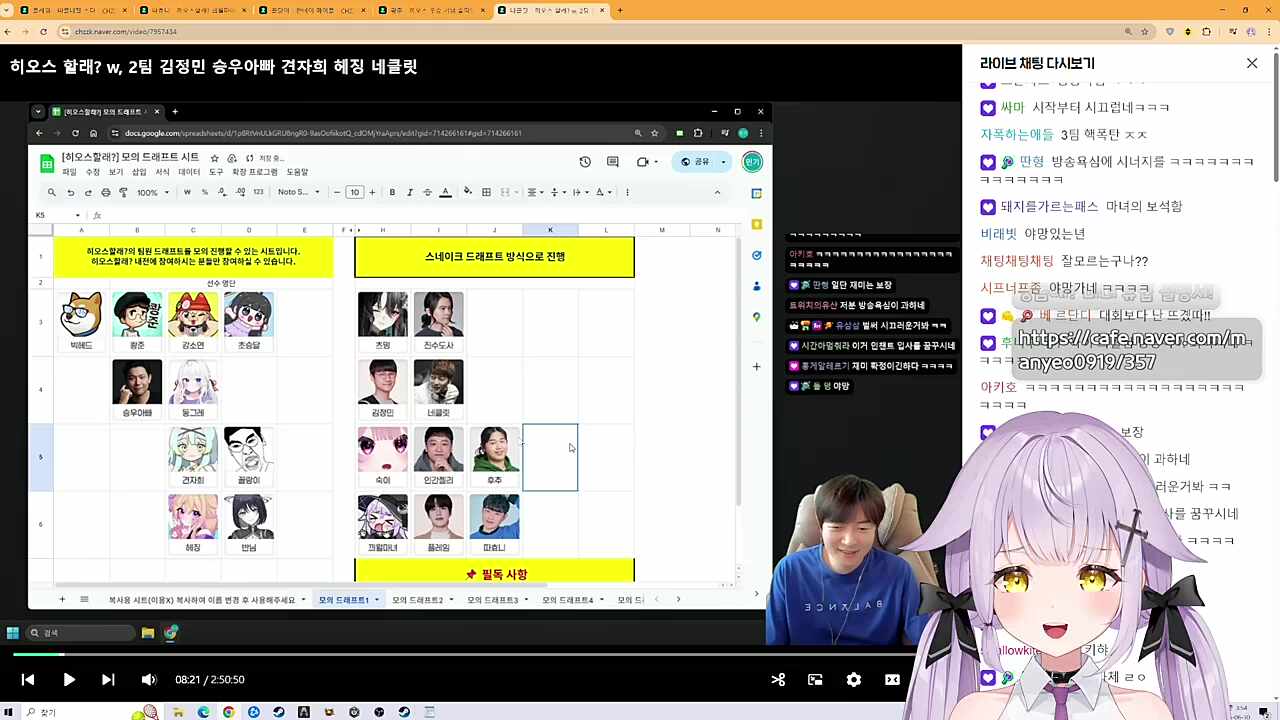Toggle italic formatting
This screenshot has height=720, width=1280.
click(x=409, y=192)
